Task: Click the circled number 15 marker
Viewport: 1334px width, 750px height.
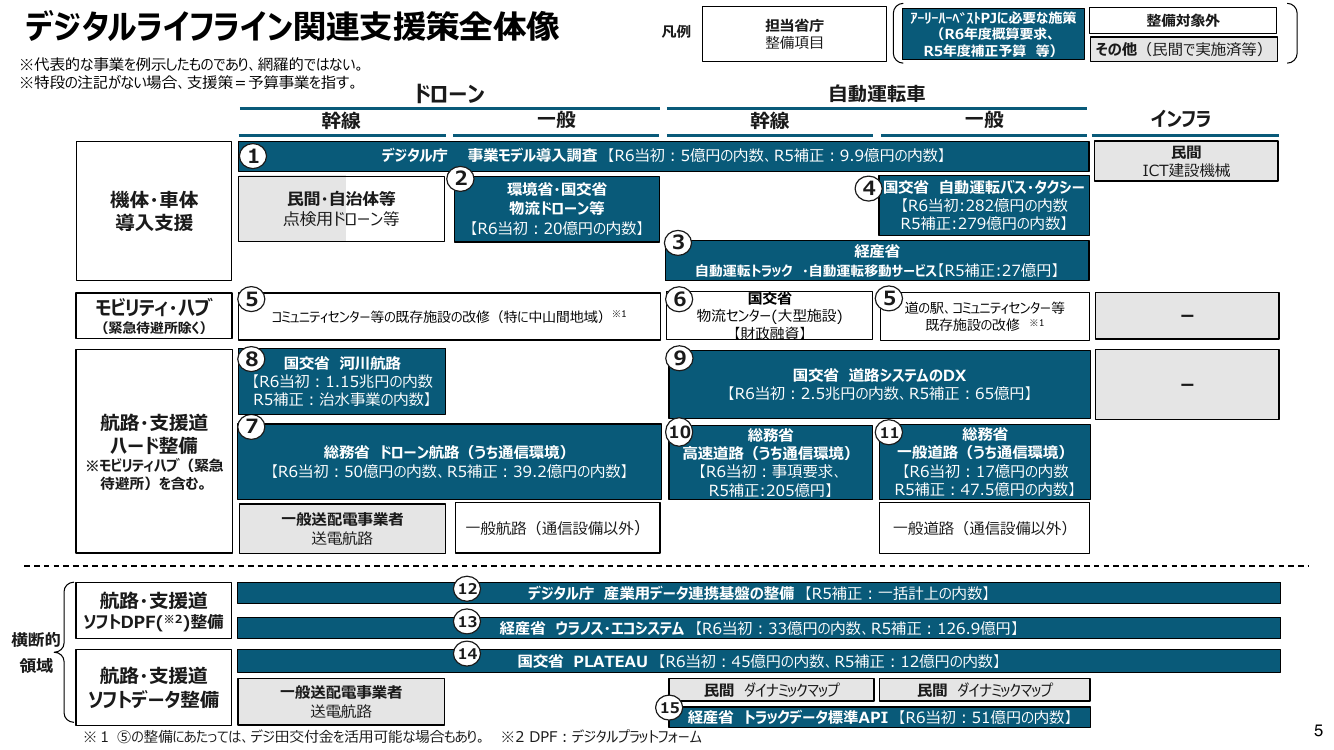Action: (670, 707)
